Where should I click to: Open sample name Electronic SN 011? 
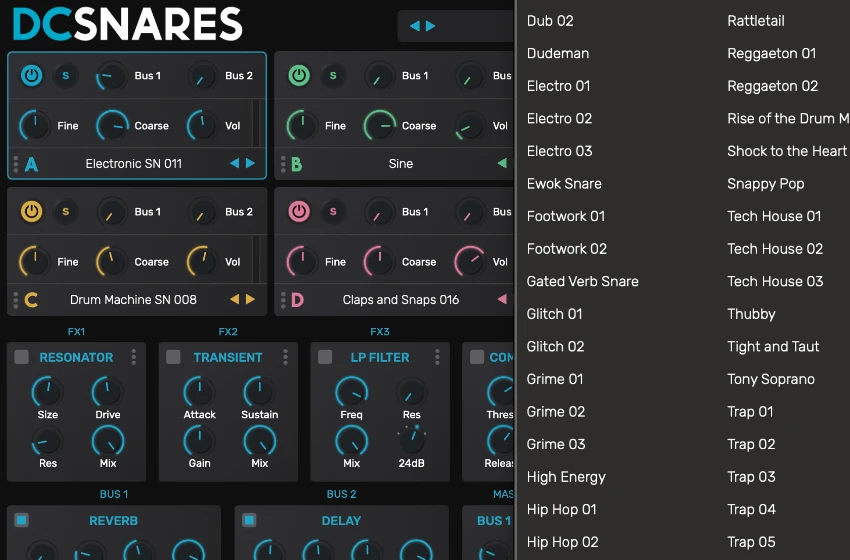click(134, 164)
